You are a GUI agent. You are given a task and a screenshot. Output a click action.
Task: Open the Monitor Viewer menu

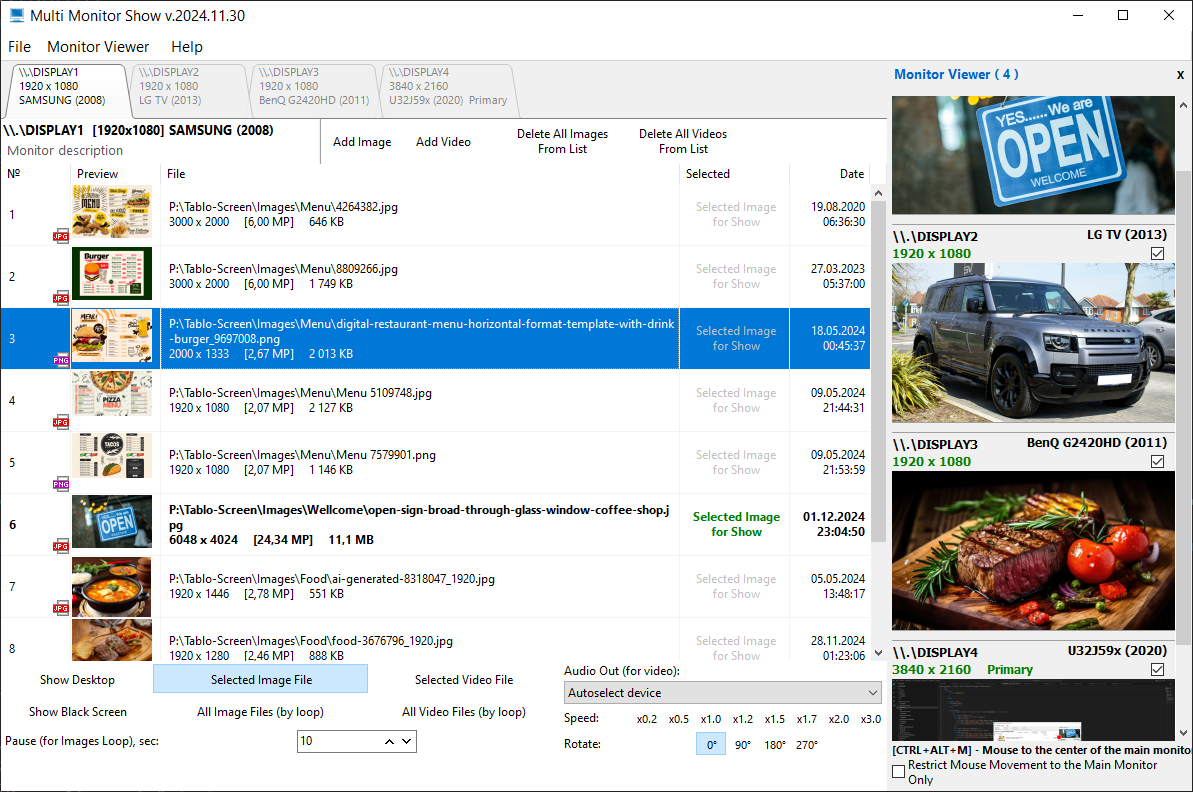pos(98,46)
